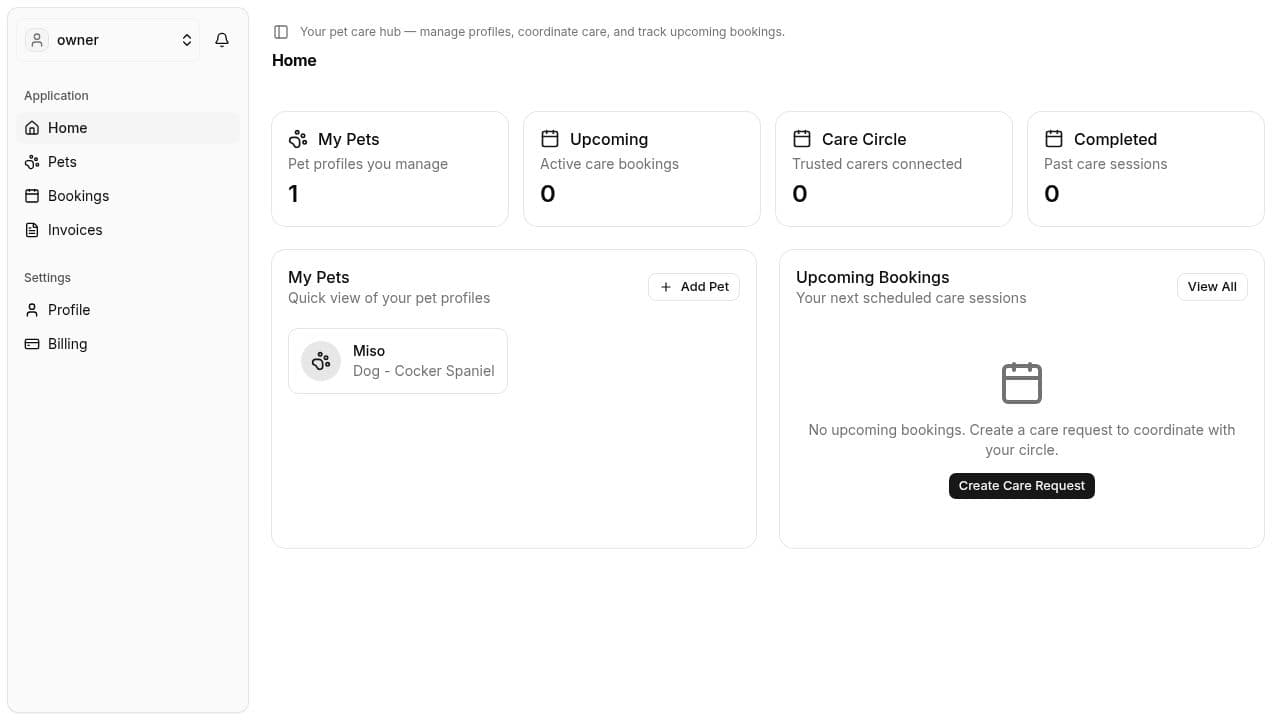Open the notifications bell
Screen dimensions: 1280x720
[222, 40]
